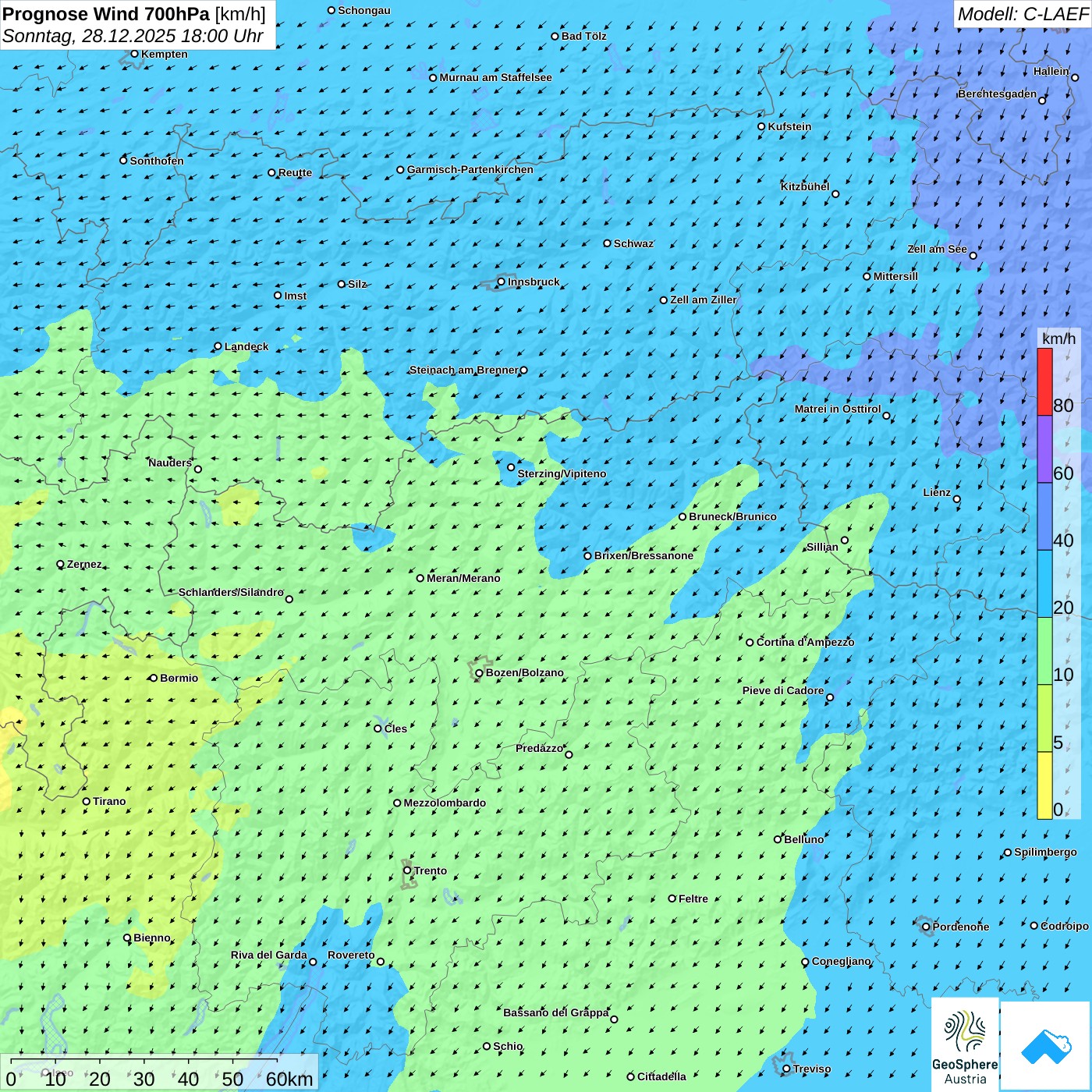The image size is (1092, 1092).
Task: Click the "Schlanders/Silandro" label
Action: pos(231,592)
